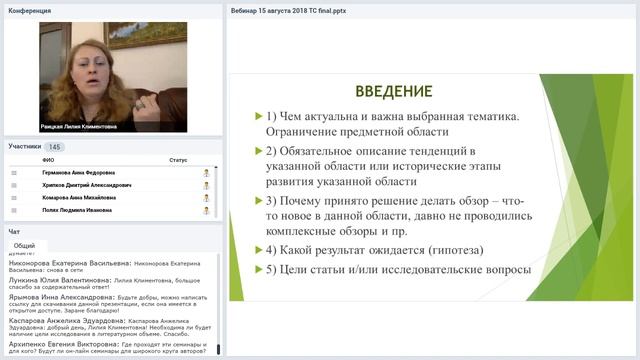Click the chat scrollbar thumb
The height and width of the screenshot is (360, 640).
coord(218,349)
